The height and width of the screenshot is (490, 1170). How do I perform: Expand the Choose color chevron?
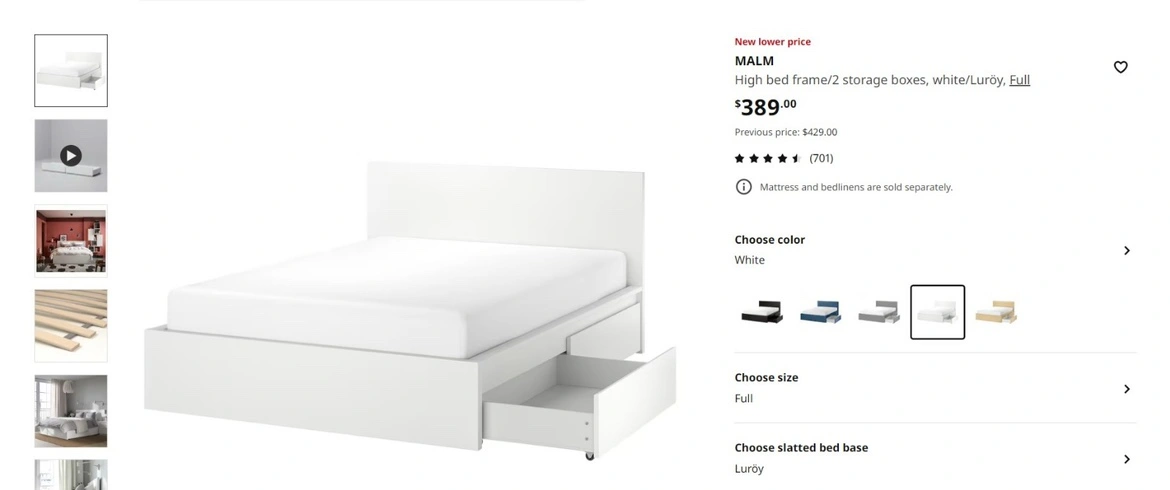[1127, 251]
